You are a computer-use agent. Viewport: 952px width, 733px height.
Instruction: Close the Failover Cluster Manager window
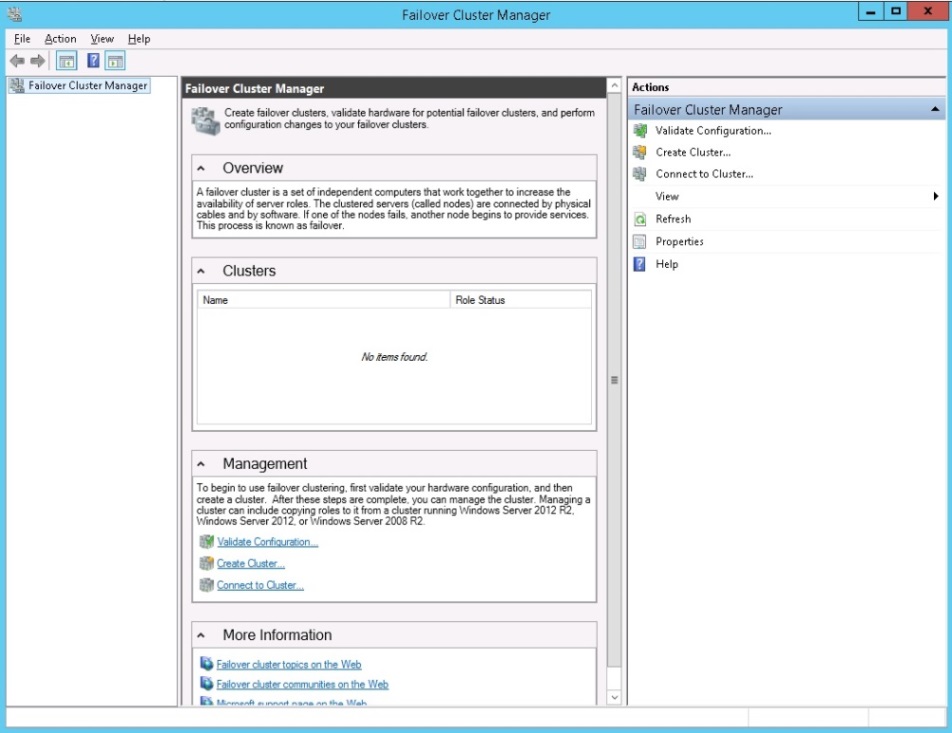point(928,12)
